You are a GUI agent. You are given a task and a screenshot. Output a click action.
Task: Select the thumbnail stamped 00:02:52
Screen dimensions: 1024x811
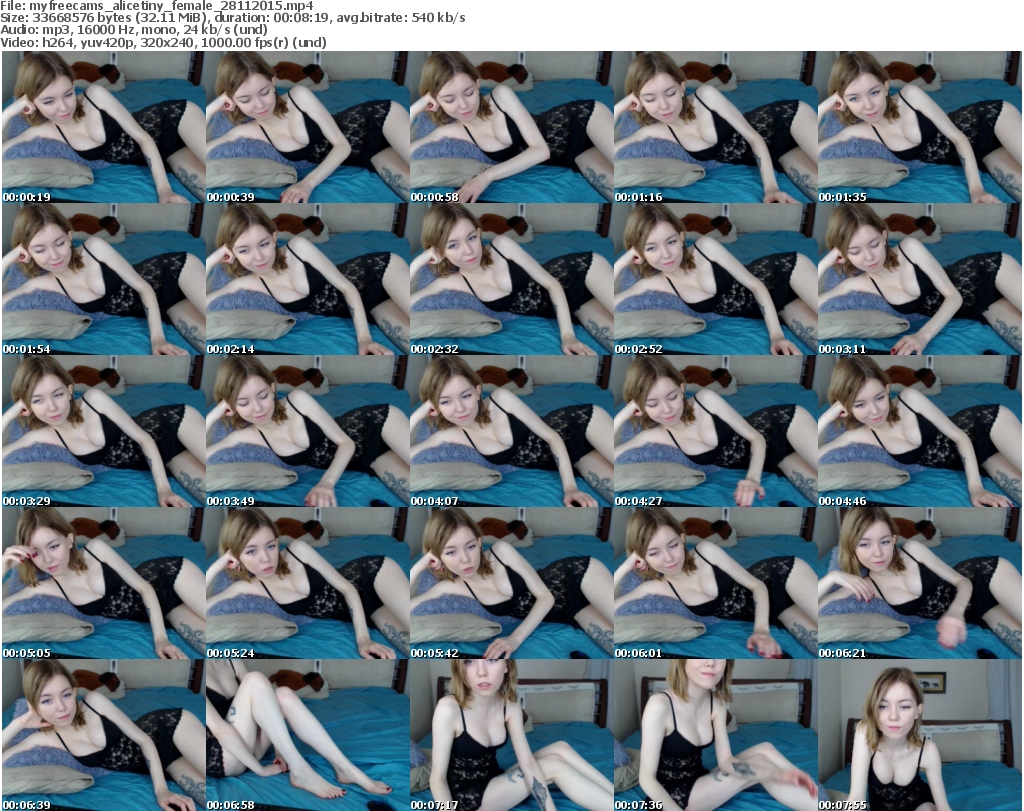point(715,279)
